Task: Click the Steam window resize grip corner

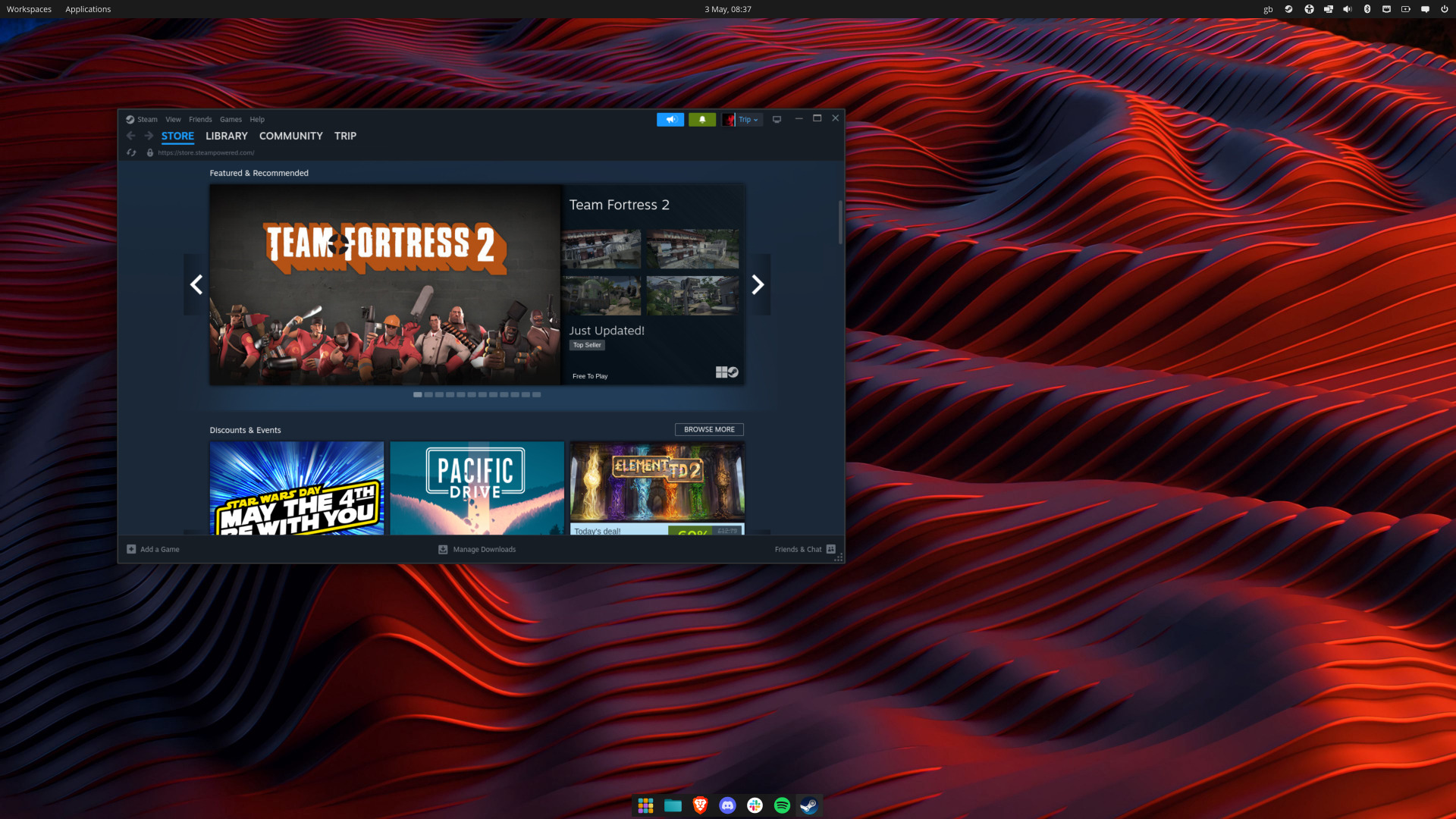Action: point(839,557)
